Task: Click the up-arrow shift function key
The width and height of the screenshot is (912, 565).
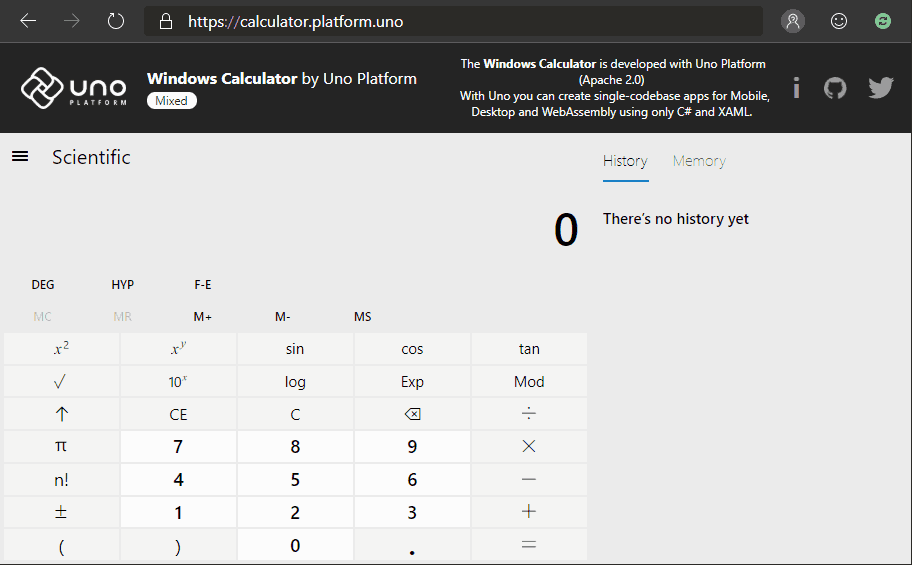Action: pyautogui.click(x=61, y=414)
